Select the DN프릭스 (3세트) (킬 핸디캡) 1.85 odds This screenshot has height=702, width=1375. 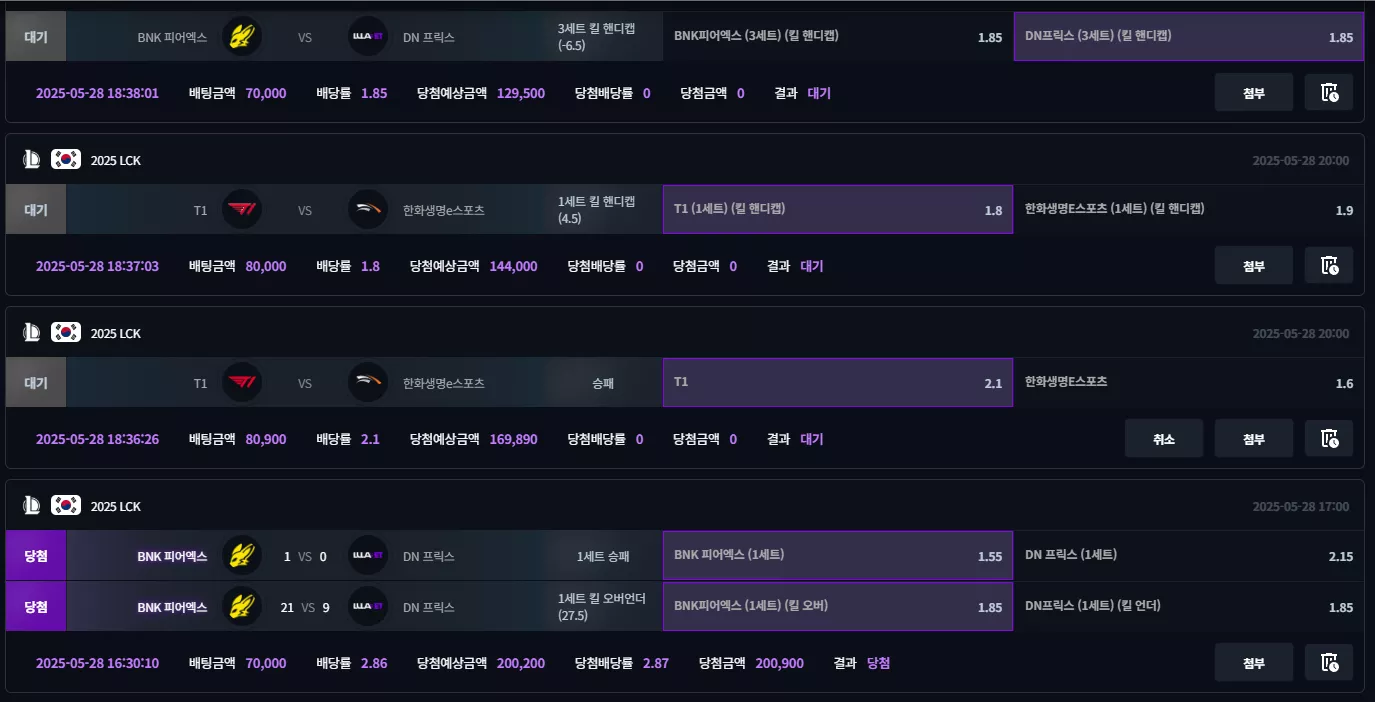[1188, 36]
